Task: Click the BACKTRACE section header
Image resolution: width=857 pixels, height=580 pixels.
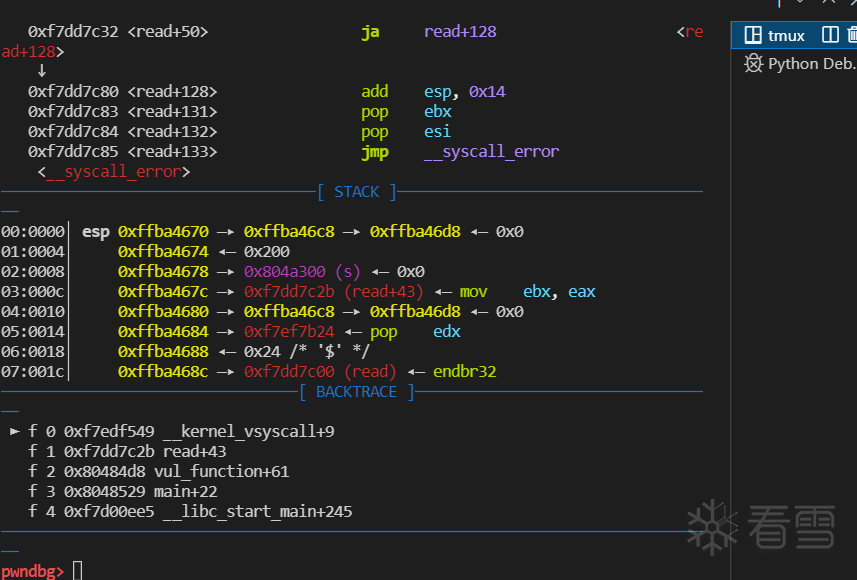Action: [356, 391]
